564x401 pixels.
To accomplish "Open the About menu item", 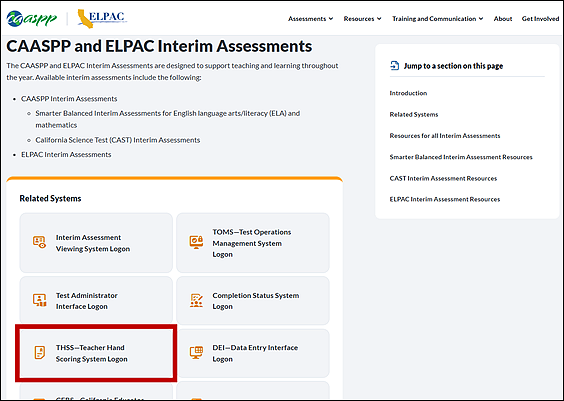I will tap(502, 19).
